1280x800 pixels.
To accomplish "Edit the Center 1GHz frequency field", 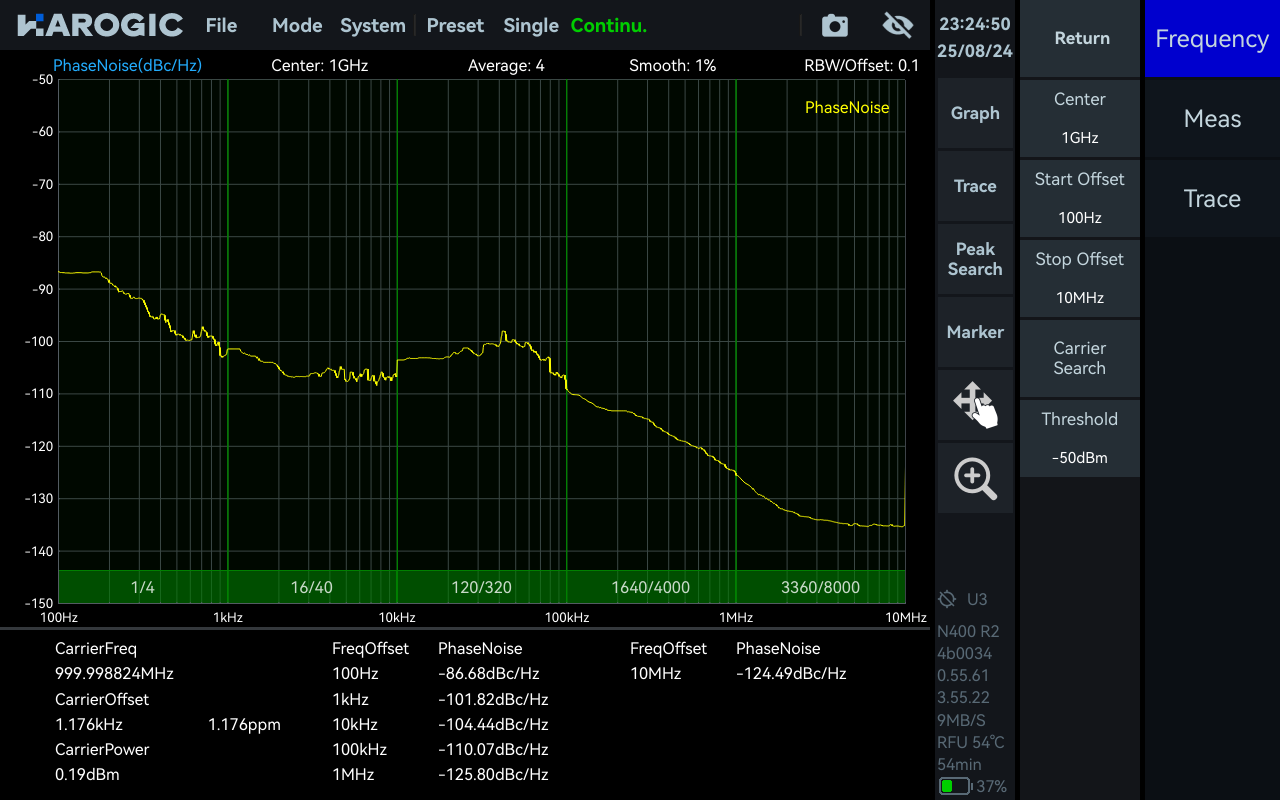I will 1079,119.
